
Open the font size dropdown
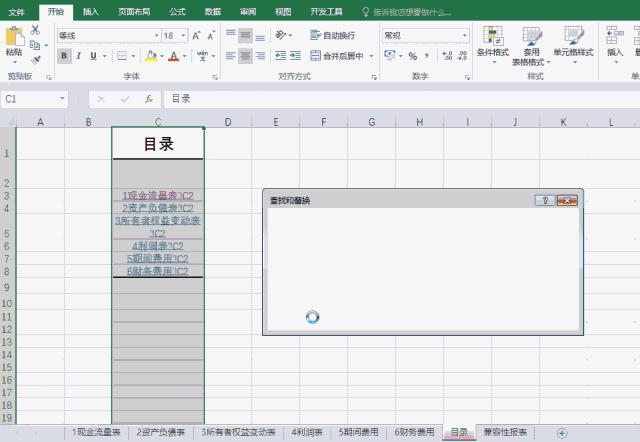click(x=183, y=36)
